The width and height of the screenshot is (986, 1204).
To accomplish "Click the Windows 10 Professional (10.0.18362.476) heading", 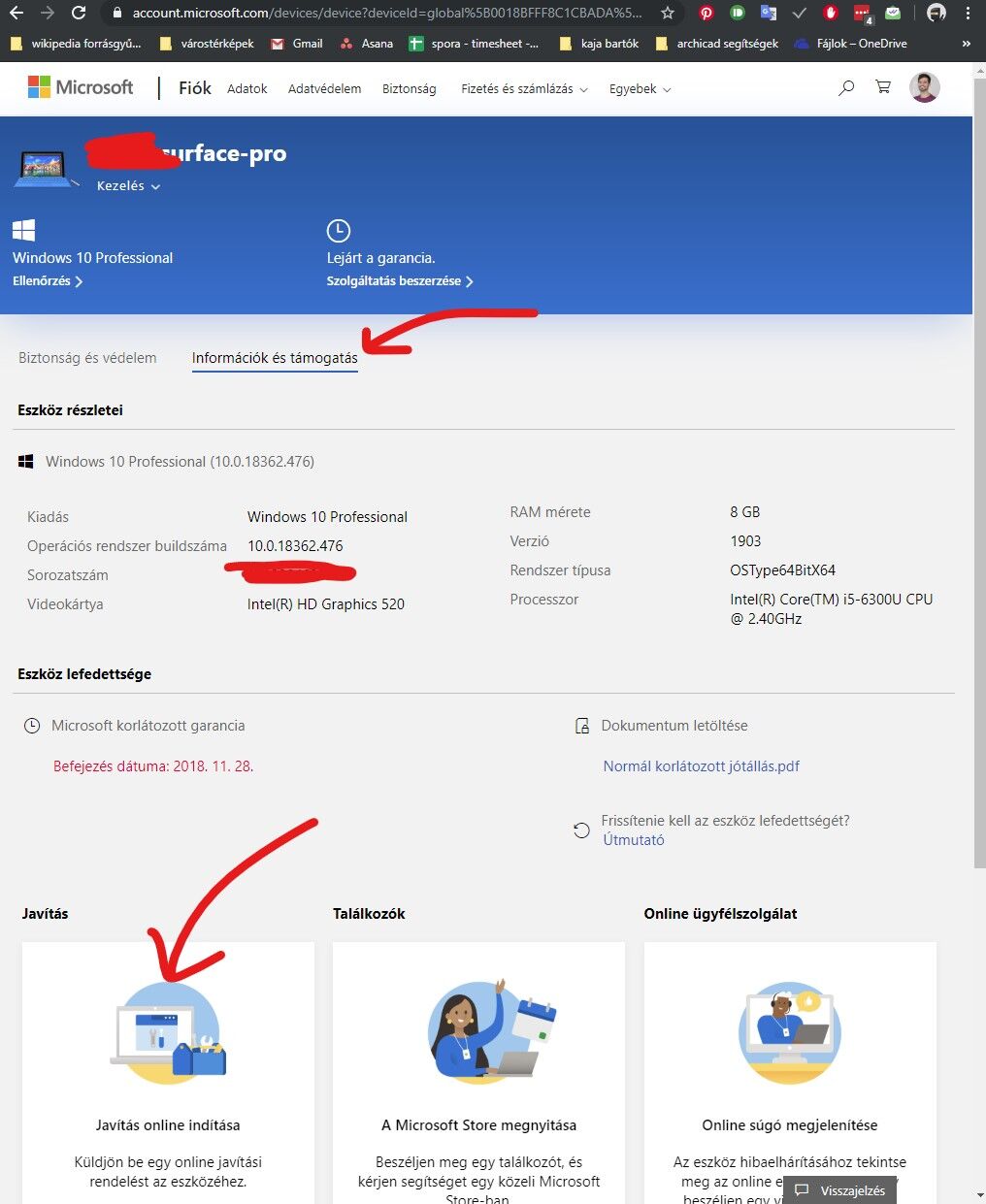I will click(180, 462).
